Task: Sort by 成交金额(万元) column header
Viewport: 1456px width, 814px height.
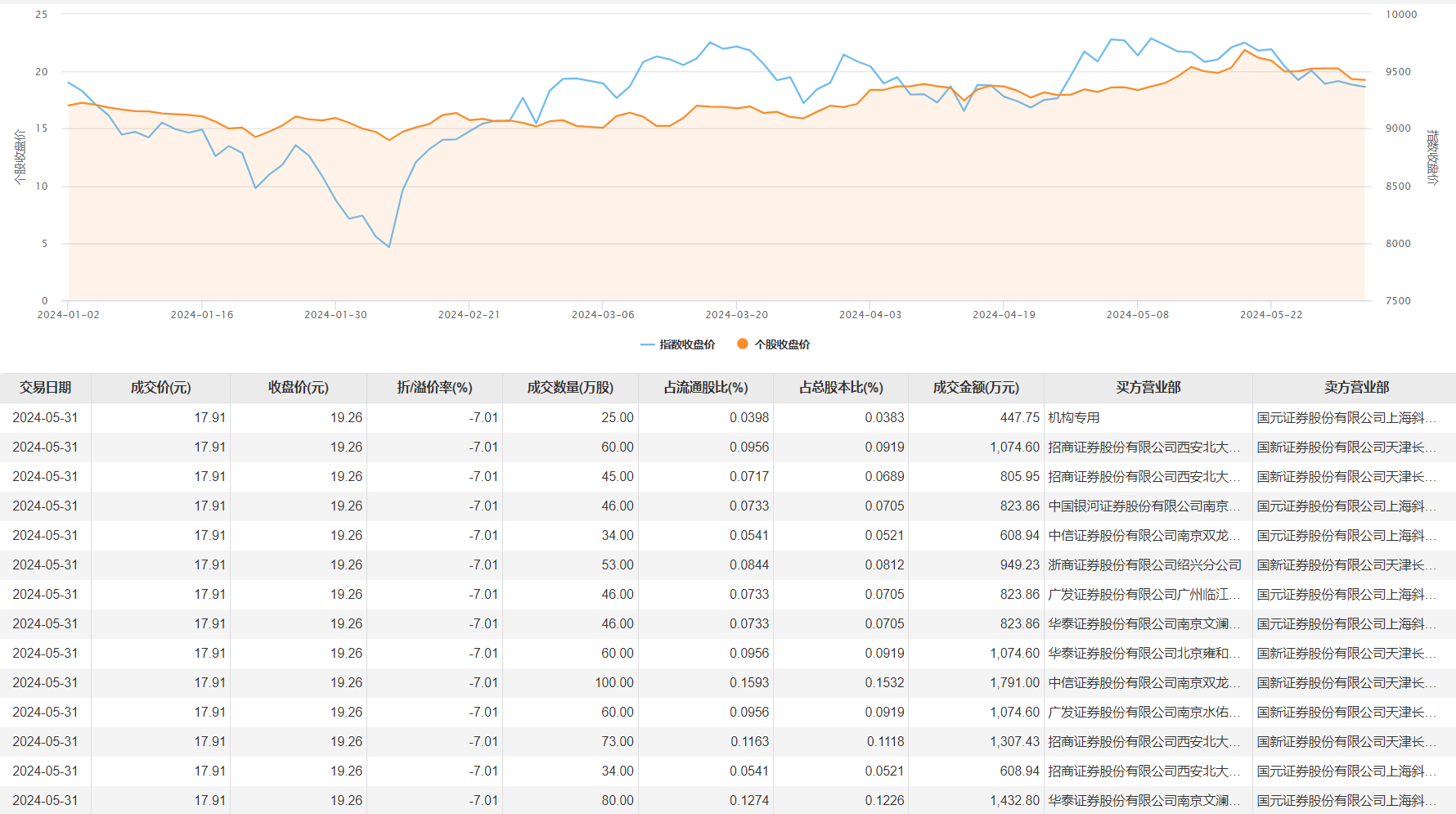Action: 976,388
